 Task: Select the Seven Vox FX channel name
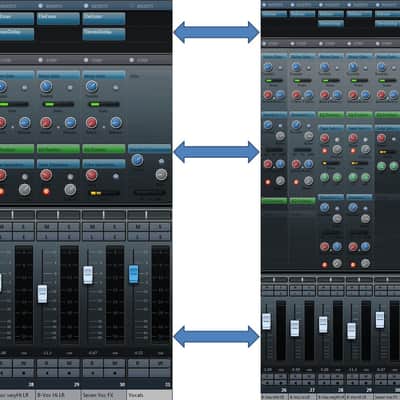coord(103,395)
